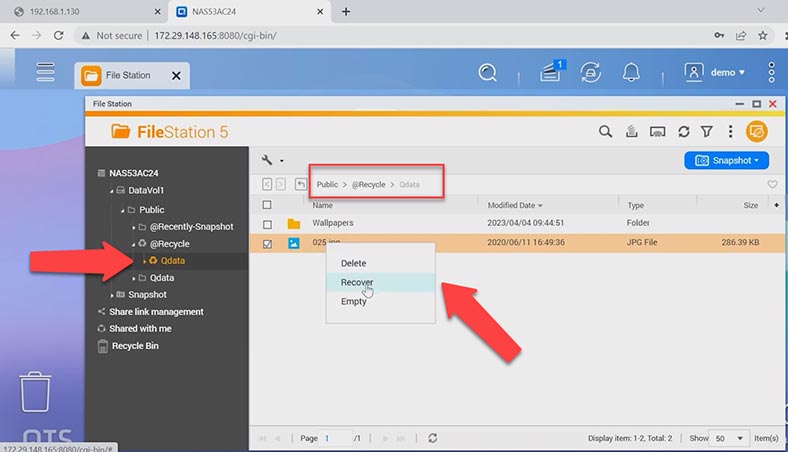The width and height of the screenshot is (788, 452).
Task: Select @Recently-Snapshot folder in tree
Action: (191, 227)
